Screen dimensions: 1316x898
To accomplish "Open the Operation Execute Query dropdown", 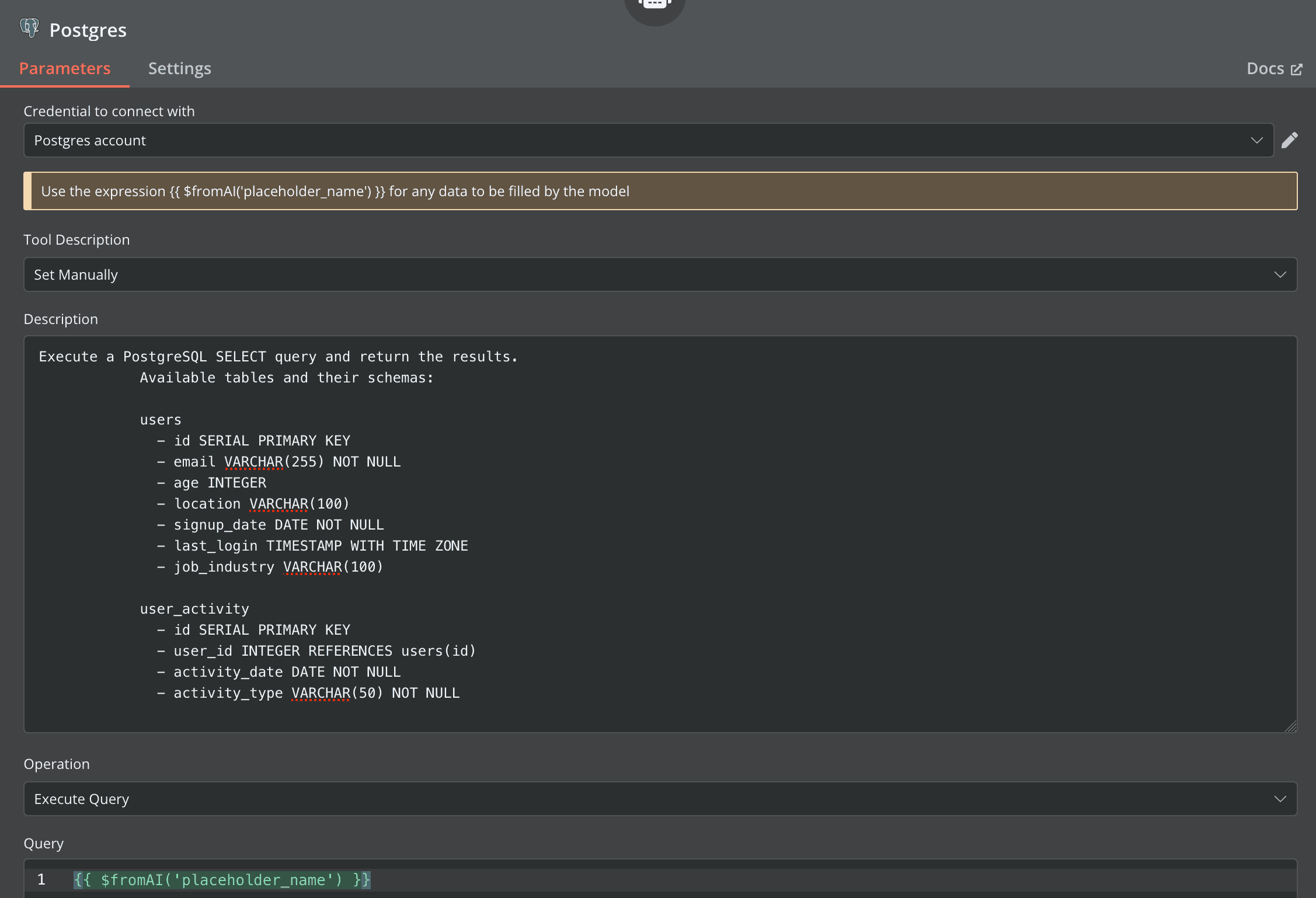I will tap(660, 799).
